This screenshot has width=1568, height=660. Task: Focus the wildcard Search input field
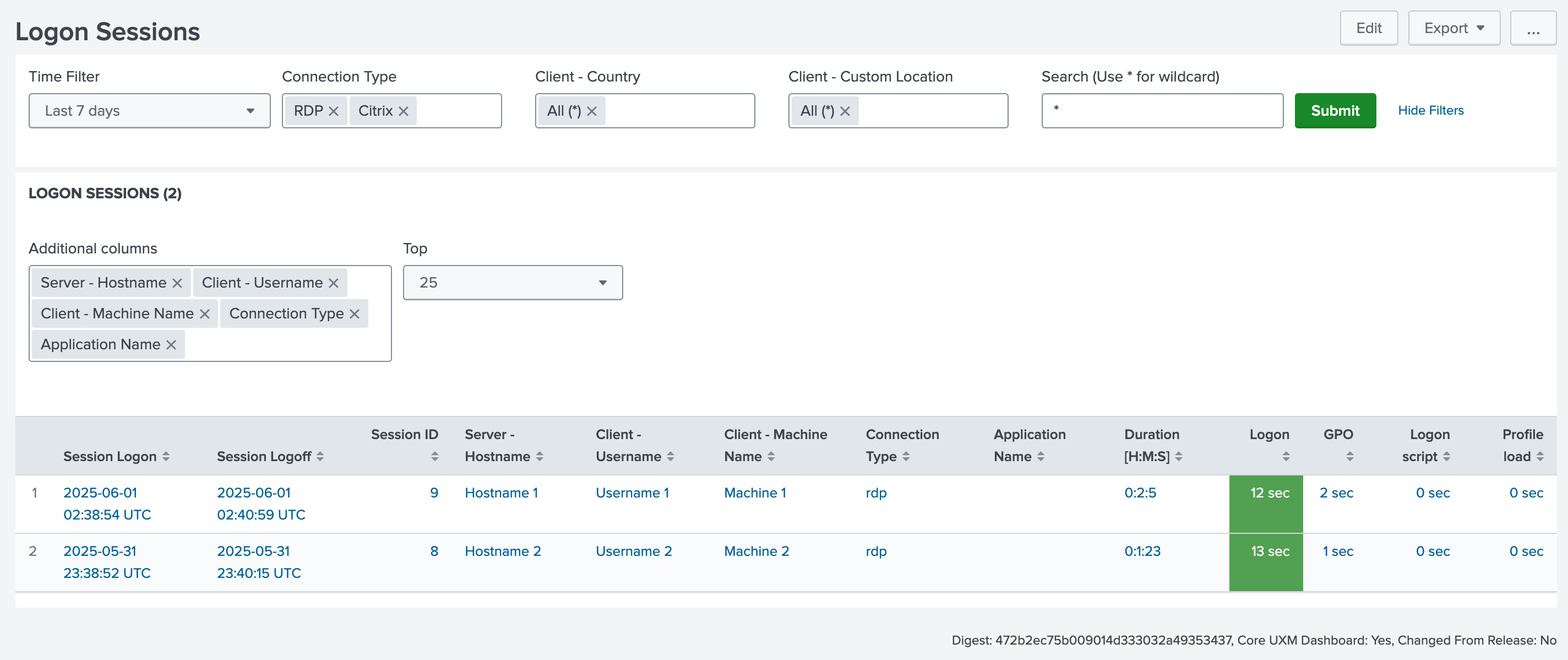tap(1161, 111)
